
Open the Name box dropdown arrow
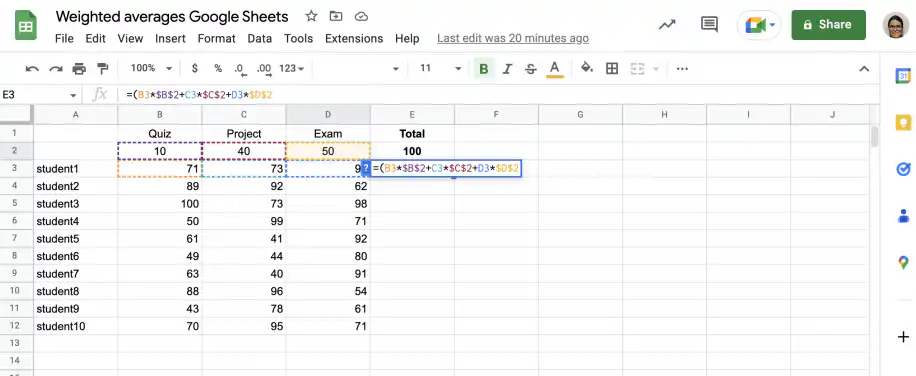(x=73, y=95)
